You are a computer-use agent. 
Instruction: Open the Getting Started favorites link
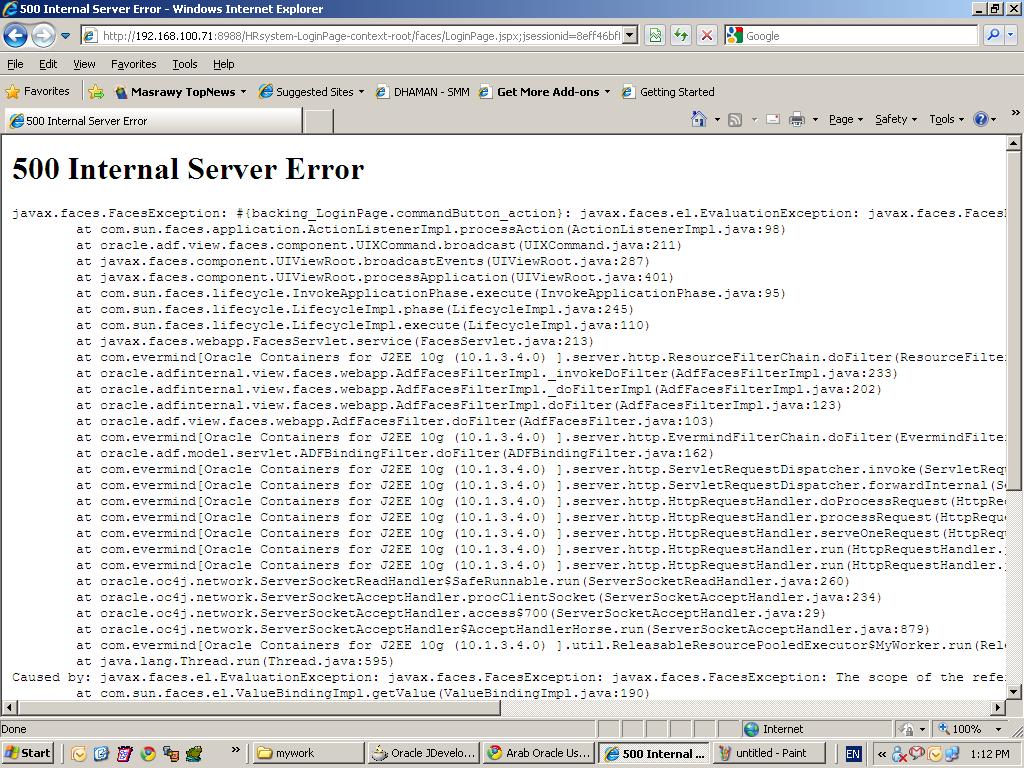(668, 92)
